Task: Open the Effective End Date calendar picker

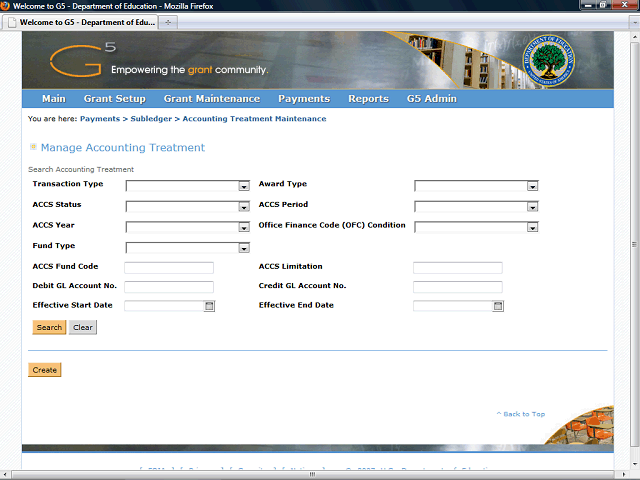Action: (x=498, y=306)
